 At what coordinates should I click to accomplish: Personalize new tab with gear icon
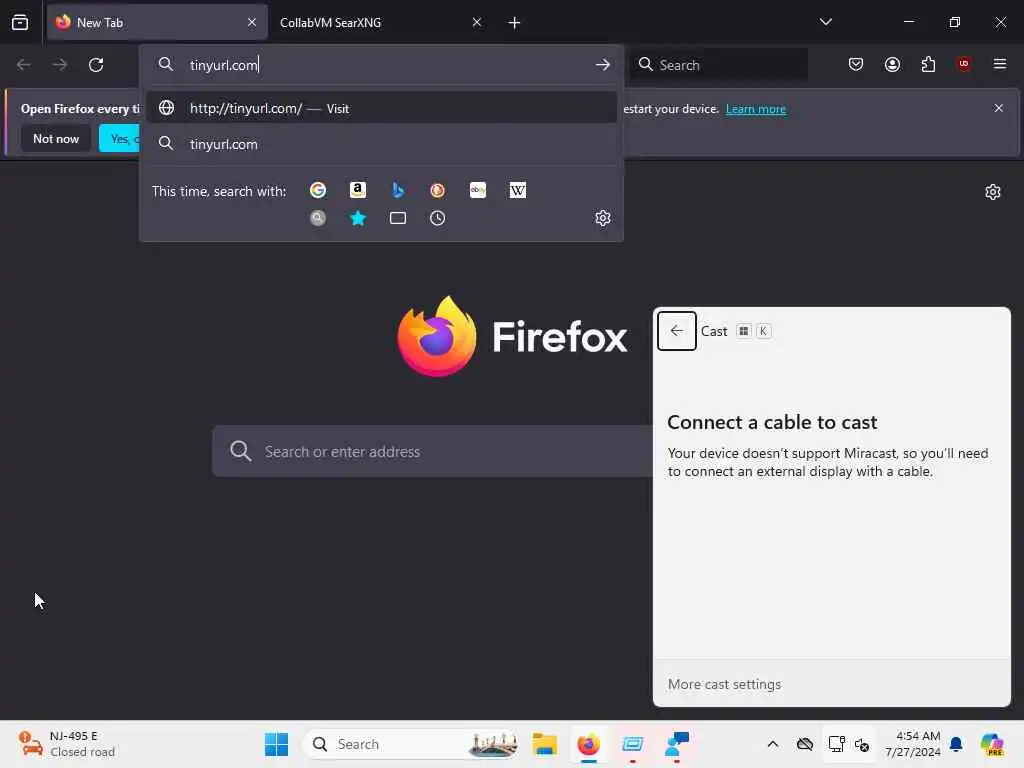[x=992, y=191]
